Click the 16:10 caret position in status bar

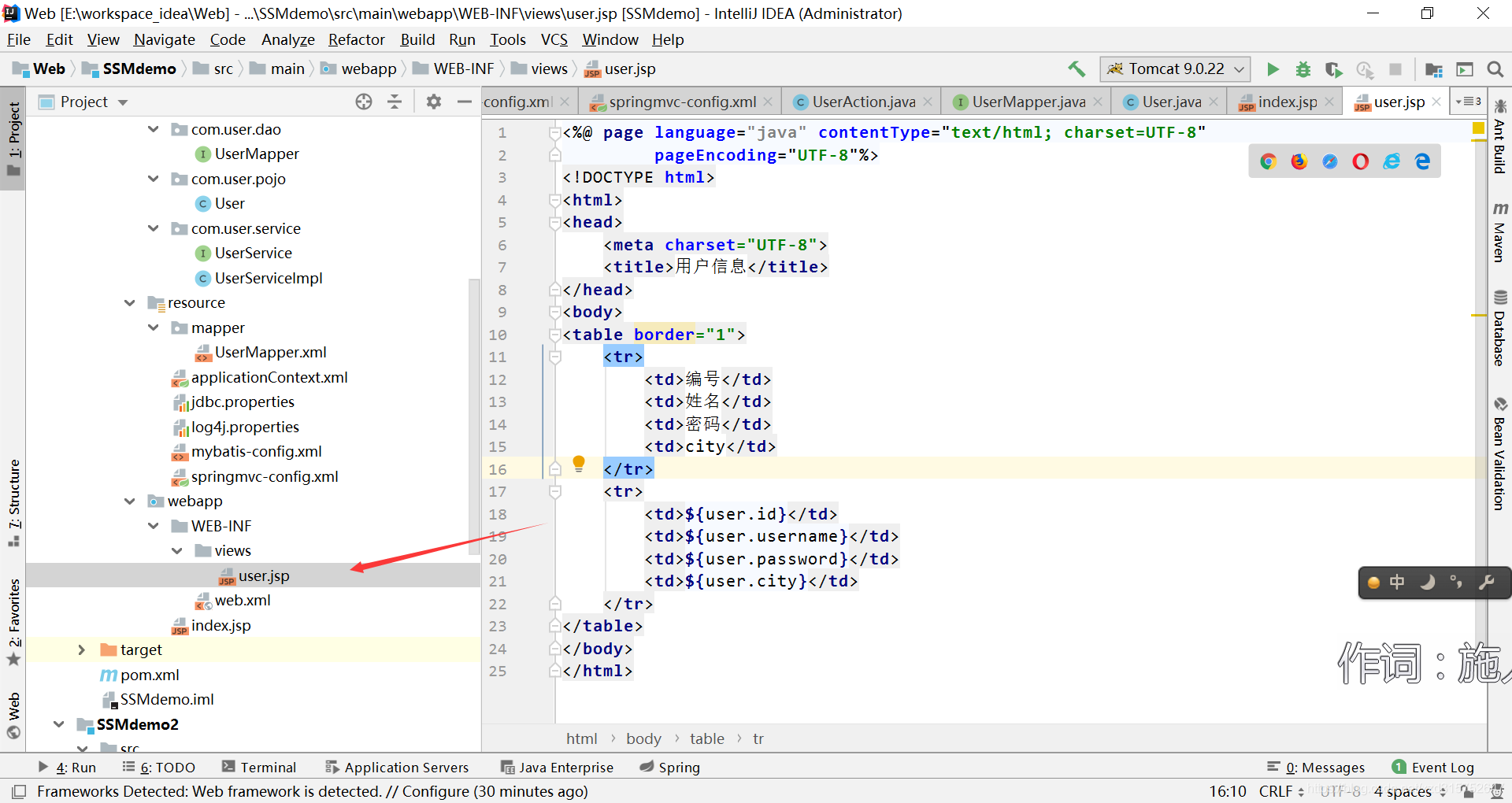[x=1228, y=791]
